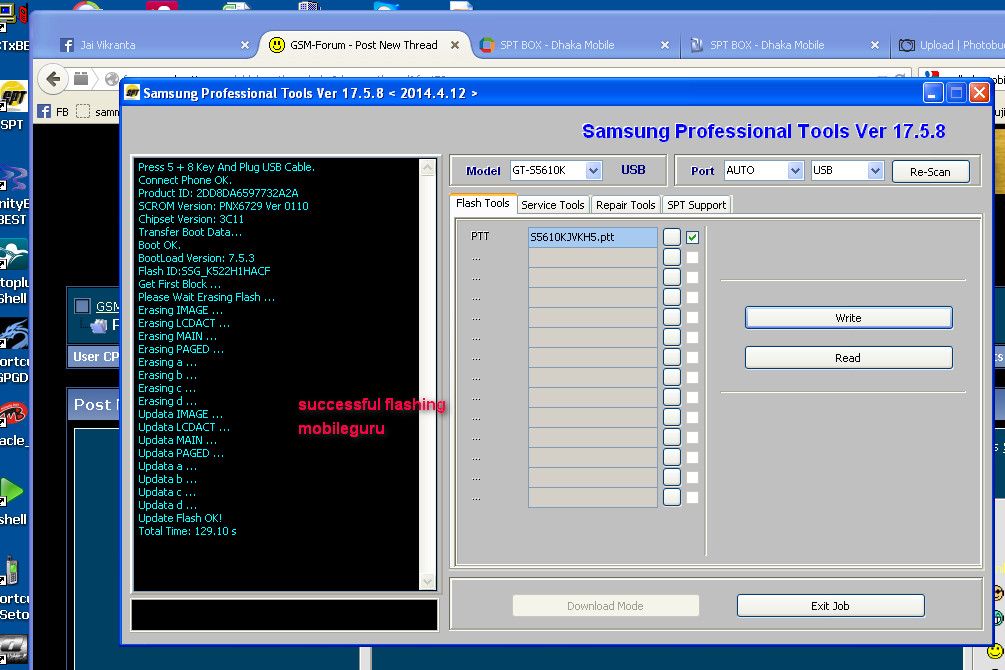This screenshot has width=1005, height=670.
Task: Switch to the Repair Tools tab
Action: click(x=626, y=205)
